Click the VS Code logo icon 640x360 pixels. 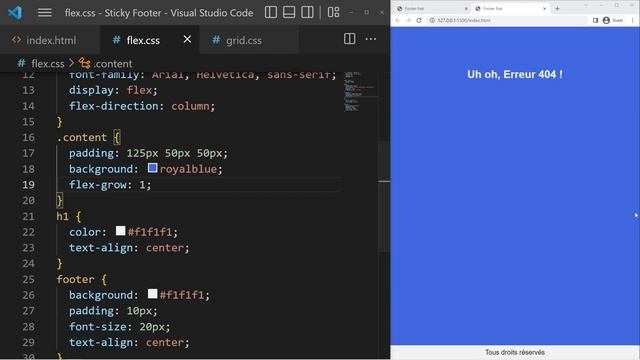(15, 13)
